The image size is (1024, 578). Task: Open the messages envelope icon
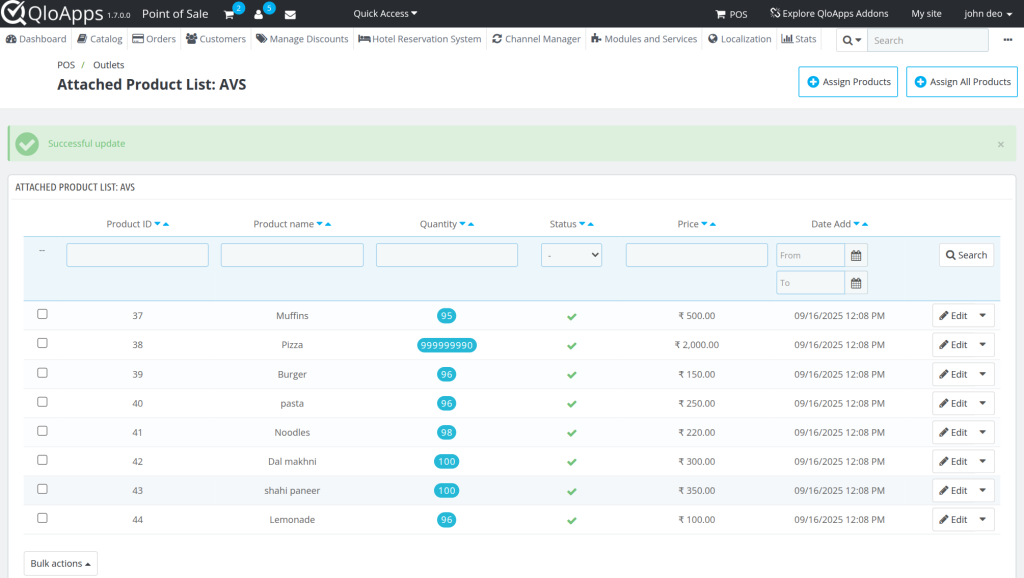coord(290,14)
